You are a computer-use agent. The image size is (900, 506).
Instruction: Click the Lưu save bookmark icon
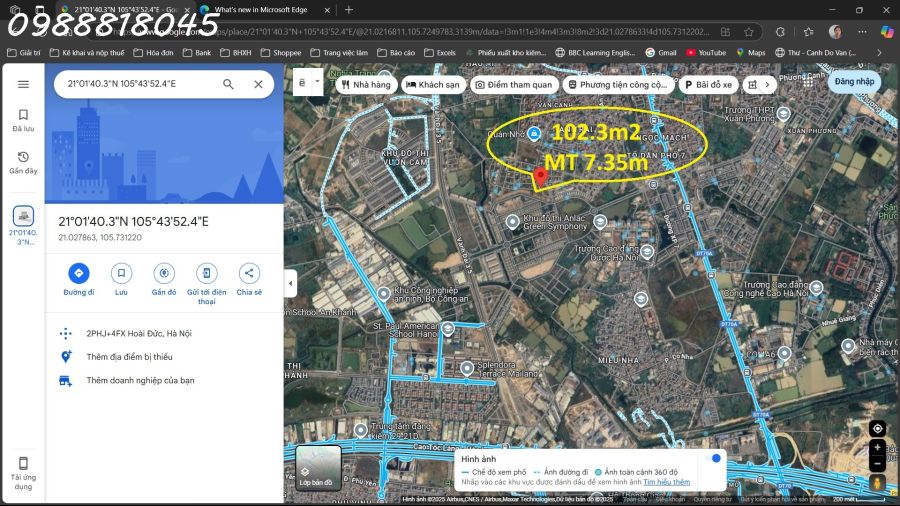(121, 273)
